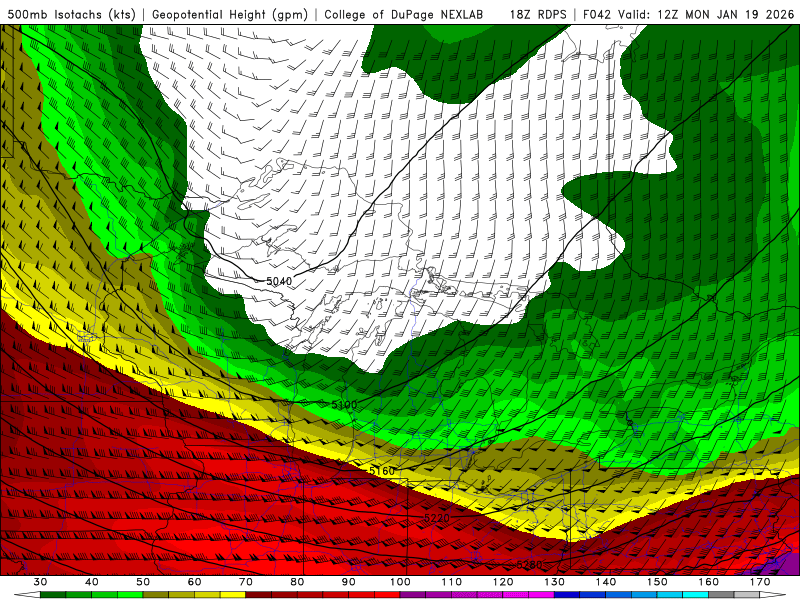The height and width of the screenshot is (600, 800).
Task: Click the 5280 height contour label
Action: click(529, 565)
